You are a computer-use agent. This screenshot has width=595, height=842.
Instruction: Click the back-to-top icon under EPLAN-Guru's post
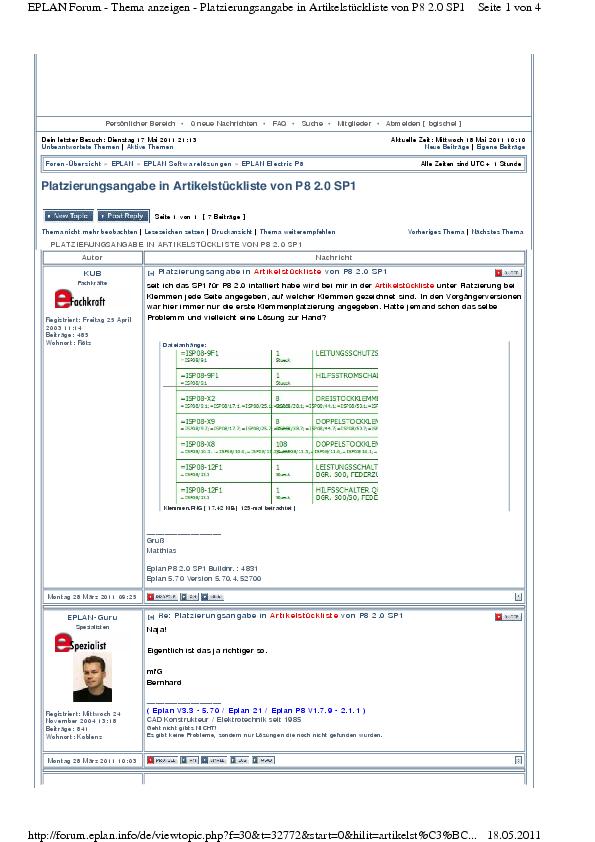(518, 760)
